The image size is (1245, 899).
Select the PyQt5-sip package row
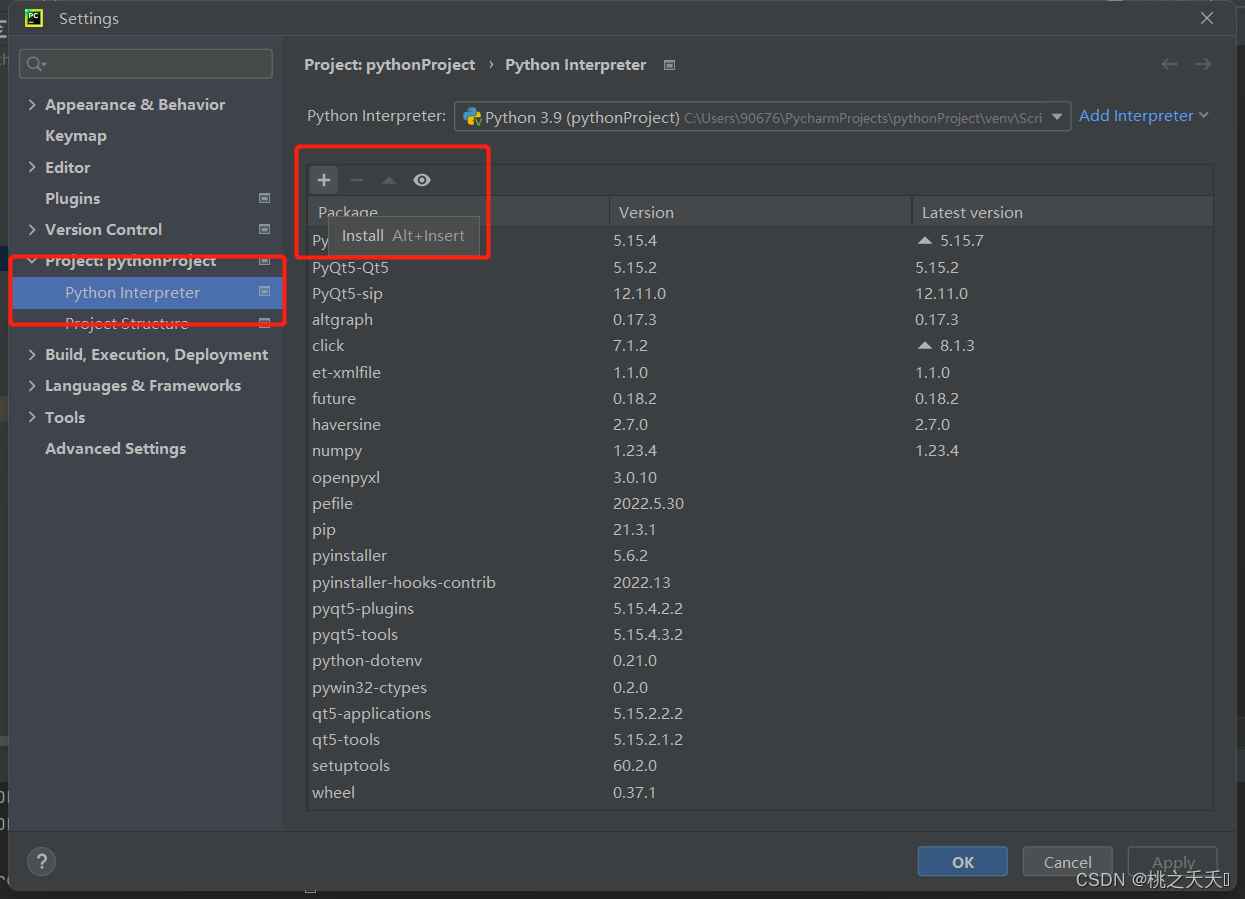click(760, 293)
